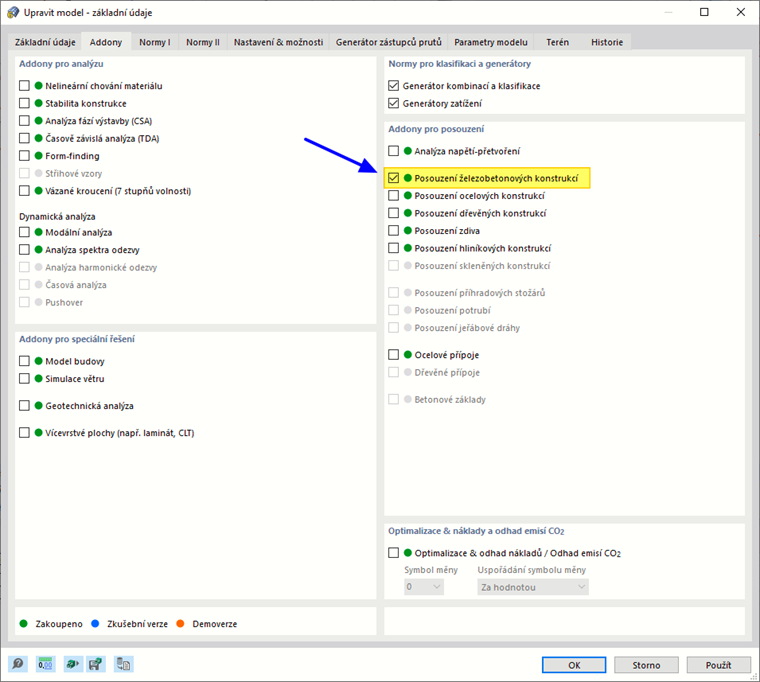Tick Vícevrstvé plochy (např. laminát, CLT)
This screenshot has width=760, height=682.
(24, 433)
